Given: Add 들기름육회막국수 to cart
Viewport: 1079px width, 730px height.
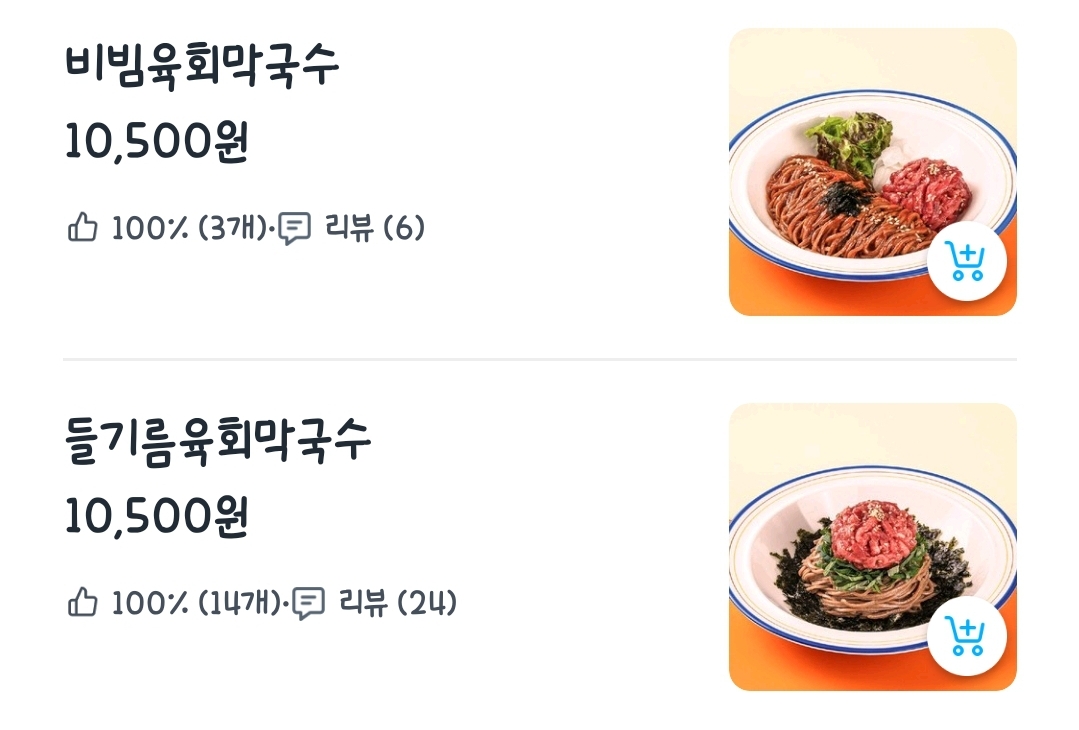Looking at the screenshot, I should pyautogui.click(x=966, y=636).
